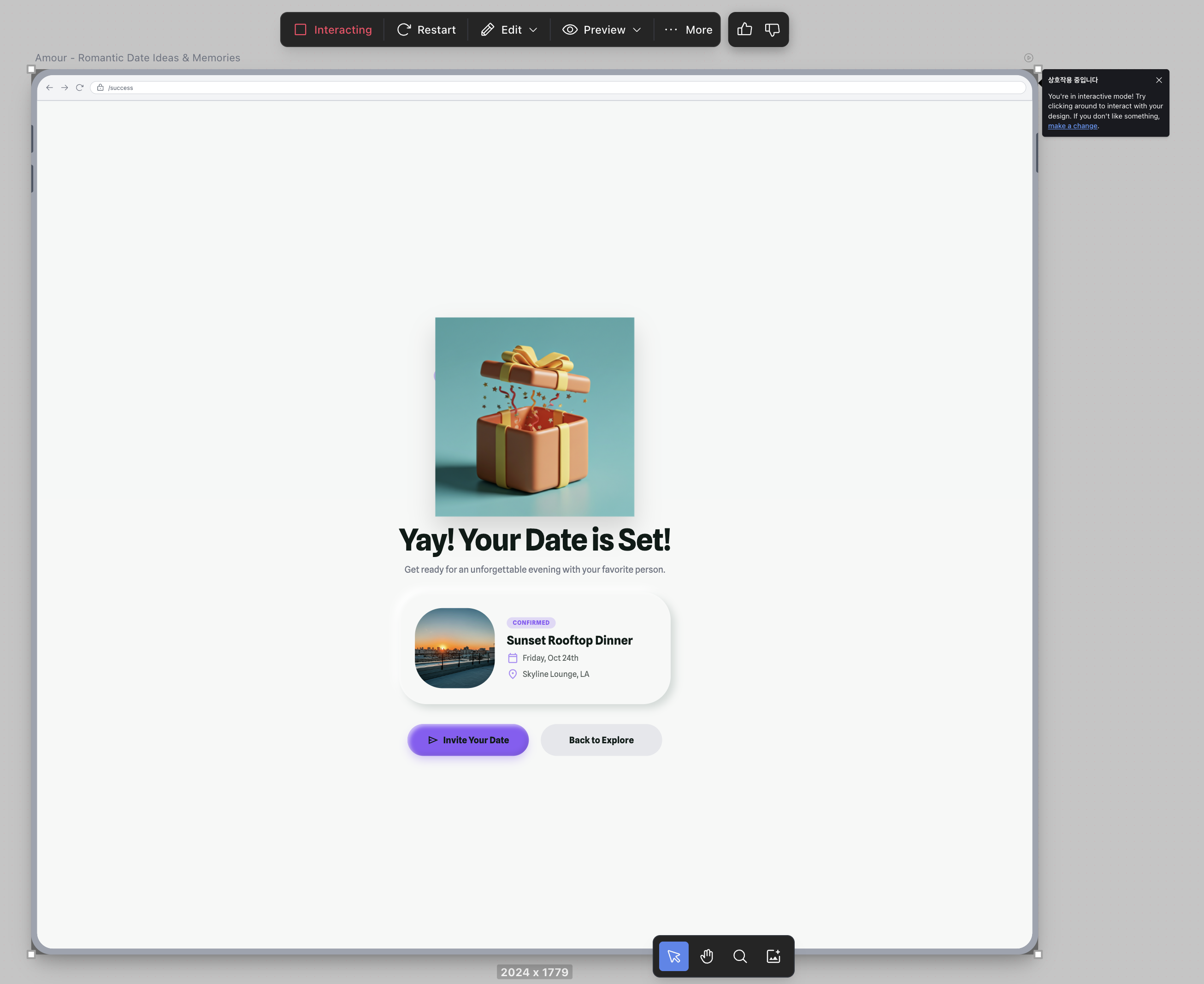Click the Preview eye button
1204x984 pixels.
click(x=594, y=30)
